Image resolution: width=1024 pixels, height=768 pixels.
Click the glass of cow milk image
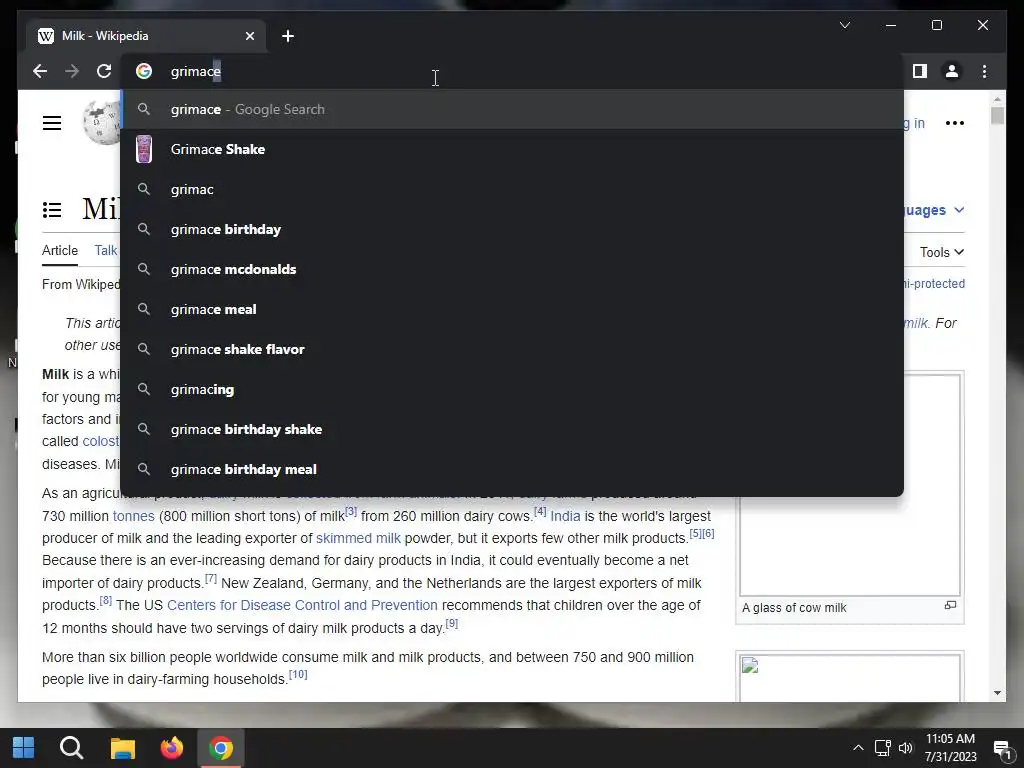coord(850,485)
